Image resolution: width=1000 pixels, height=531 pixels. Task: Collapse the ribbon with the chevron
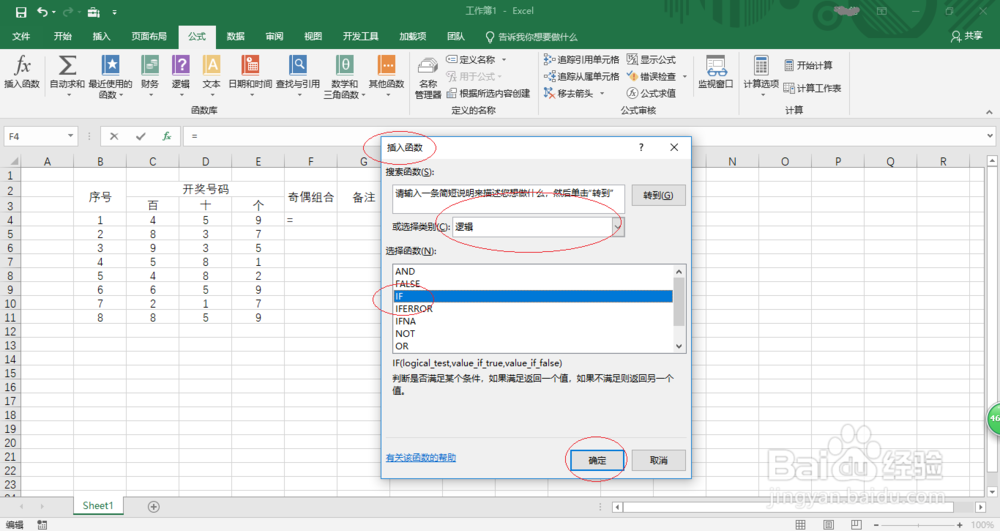(989, 112)
